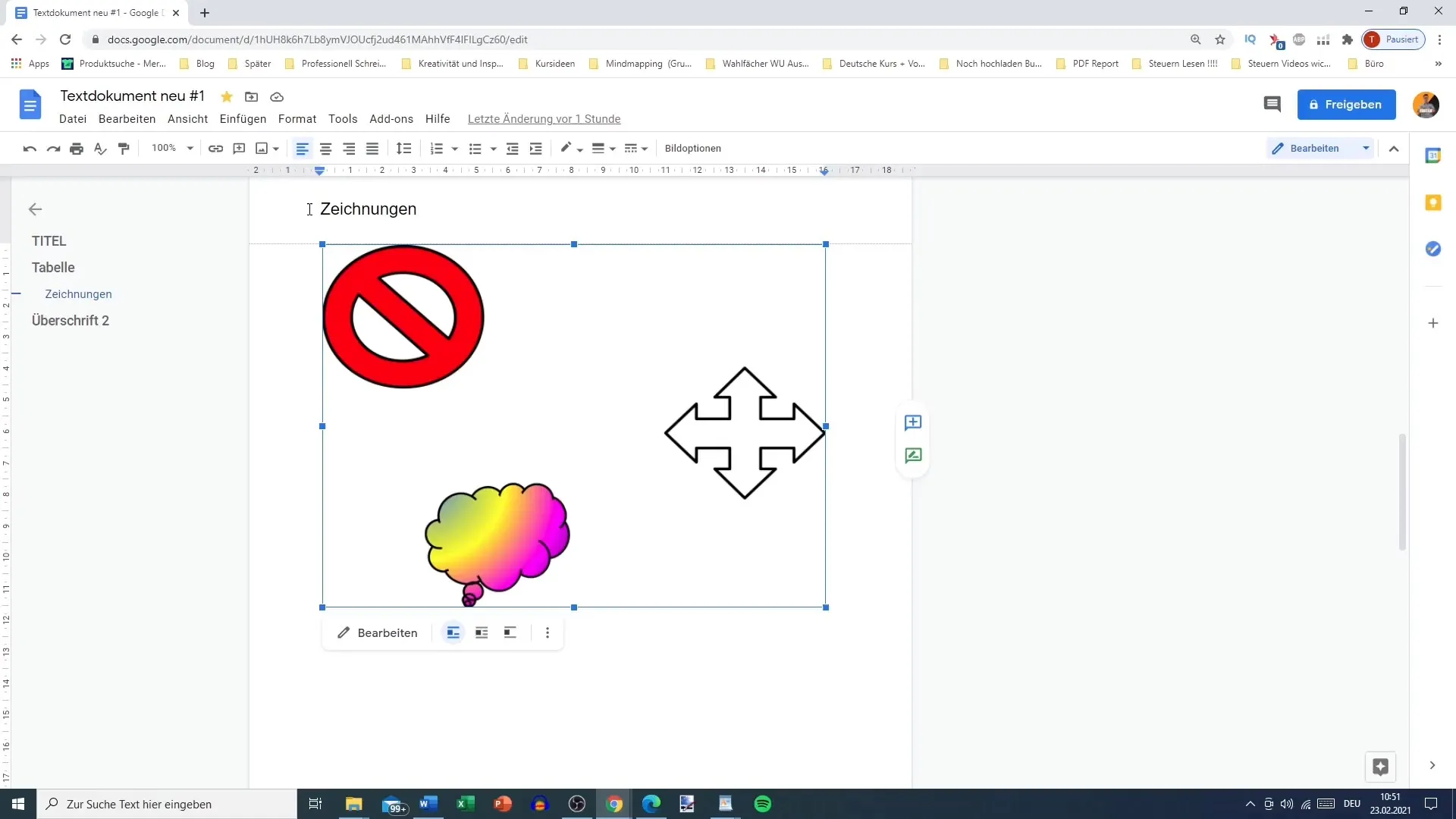The height and width of the screenshot is (819, 1456).
Task: Check the cloud document status icon
Action: click(277, 97)
